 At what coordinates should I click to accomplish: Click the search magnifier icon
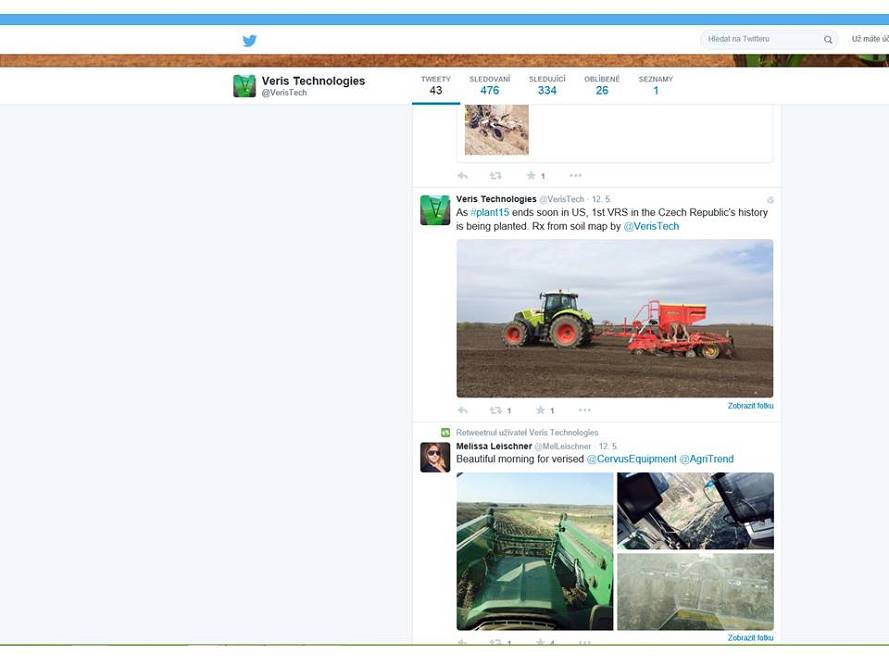coord(828,40)
